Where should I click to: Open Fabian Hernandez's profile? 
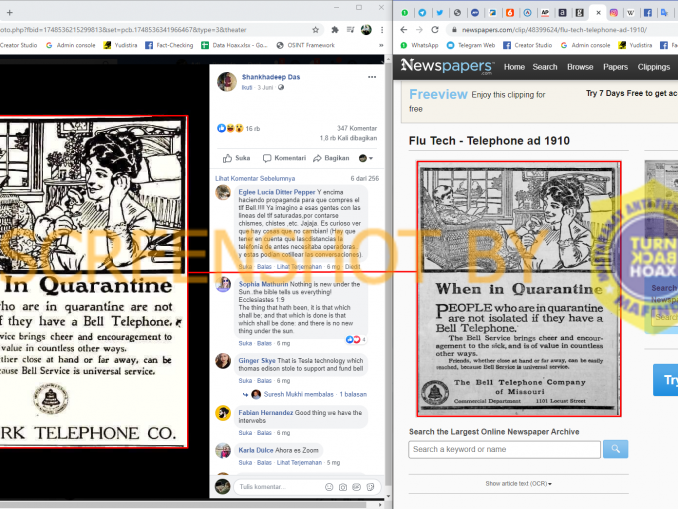click(265, 413)
